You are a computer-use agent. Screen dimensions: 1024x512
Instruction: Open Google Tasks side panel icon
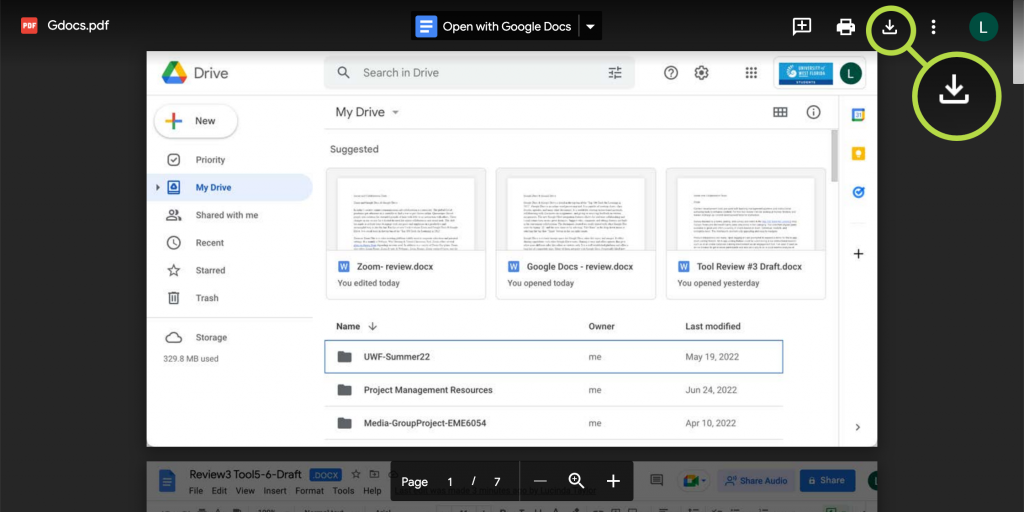pos(859,192)
